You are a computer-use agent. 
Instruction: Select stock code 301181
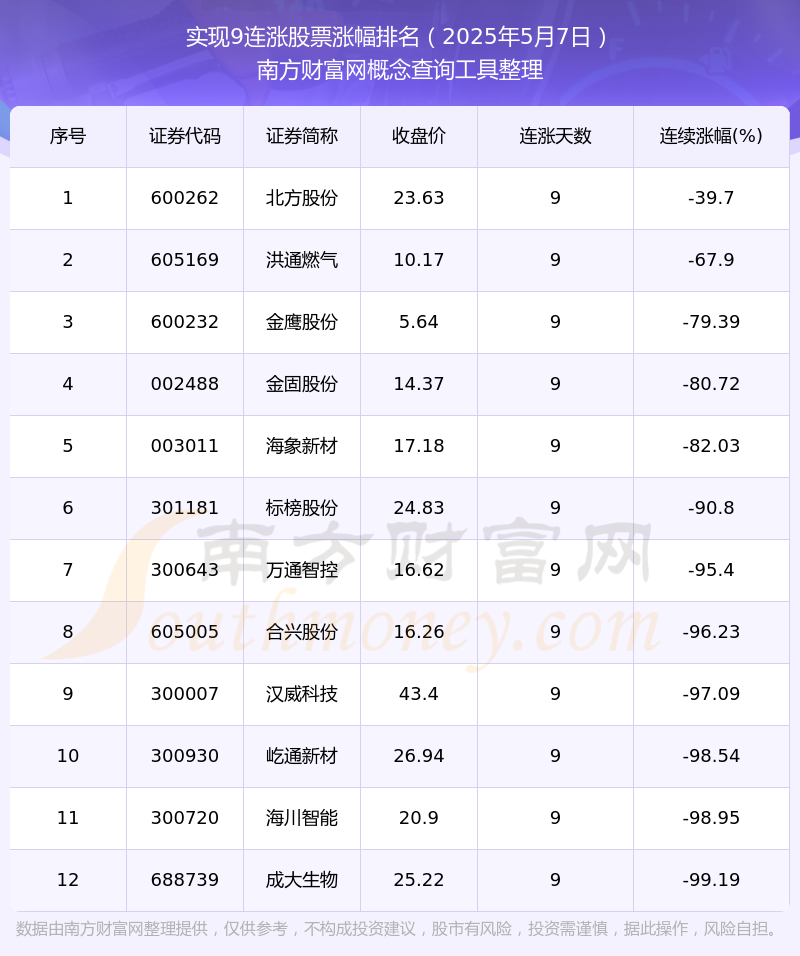[185, 508]
